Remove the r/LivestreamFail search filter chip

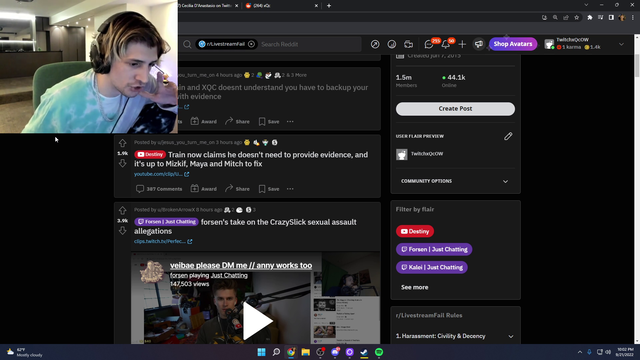coord(251,44)
